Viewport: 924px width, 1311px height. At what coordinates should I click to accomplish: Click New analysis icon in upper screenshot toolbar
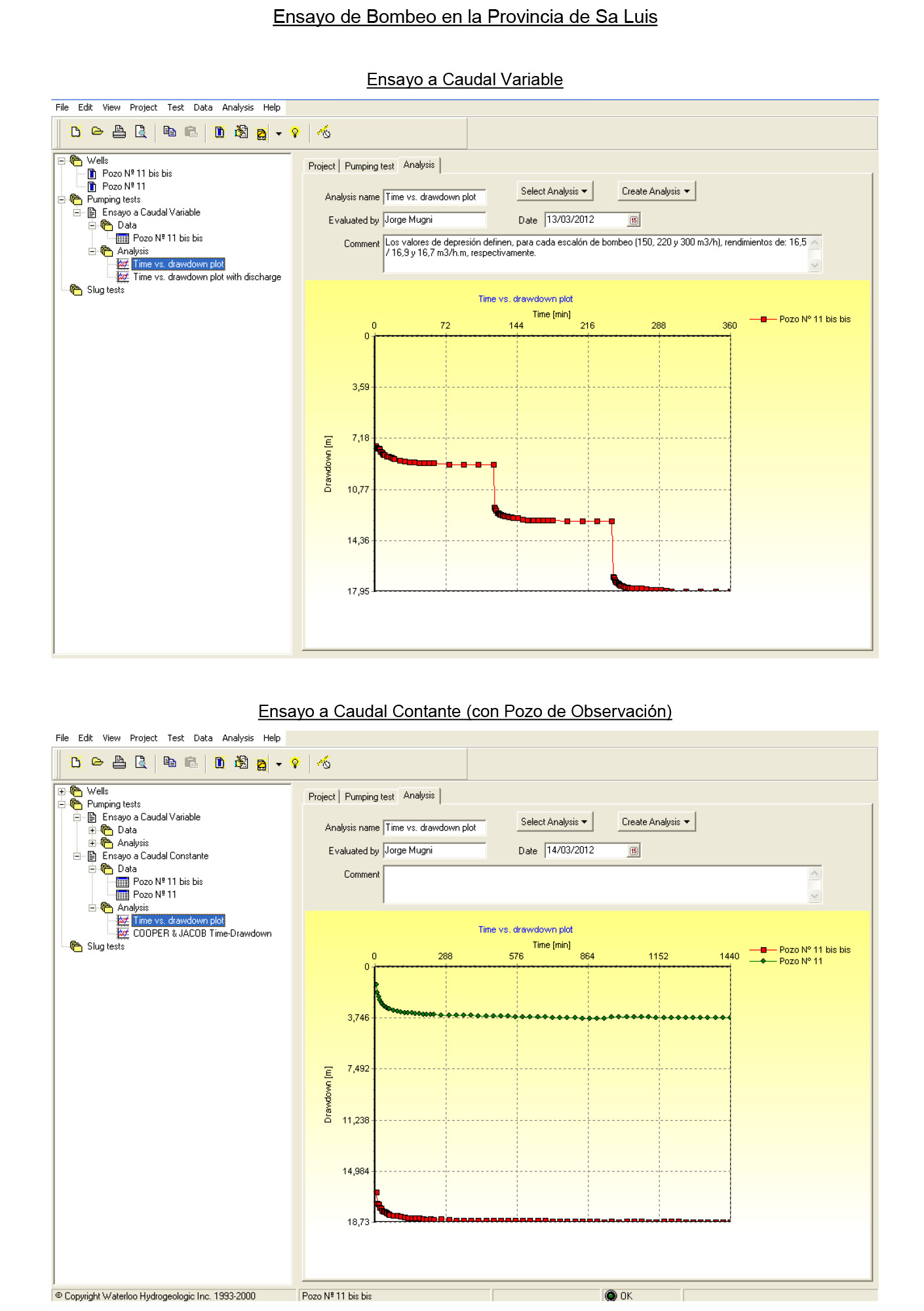[x=261, y=134]
